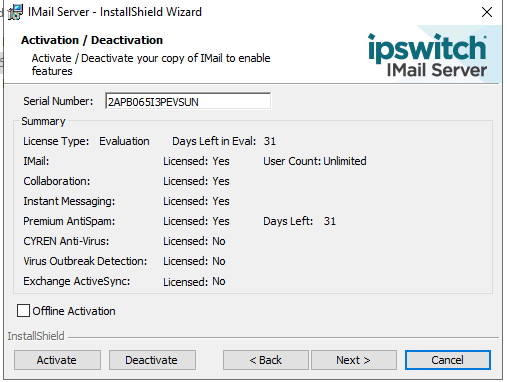Click the 'Premium AntiSpam:' label
The image size is (507, 382).
point(69,221)
